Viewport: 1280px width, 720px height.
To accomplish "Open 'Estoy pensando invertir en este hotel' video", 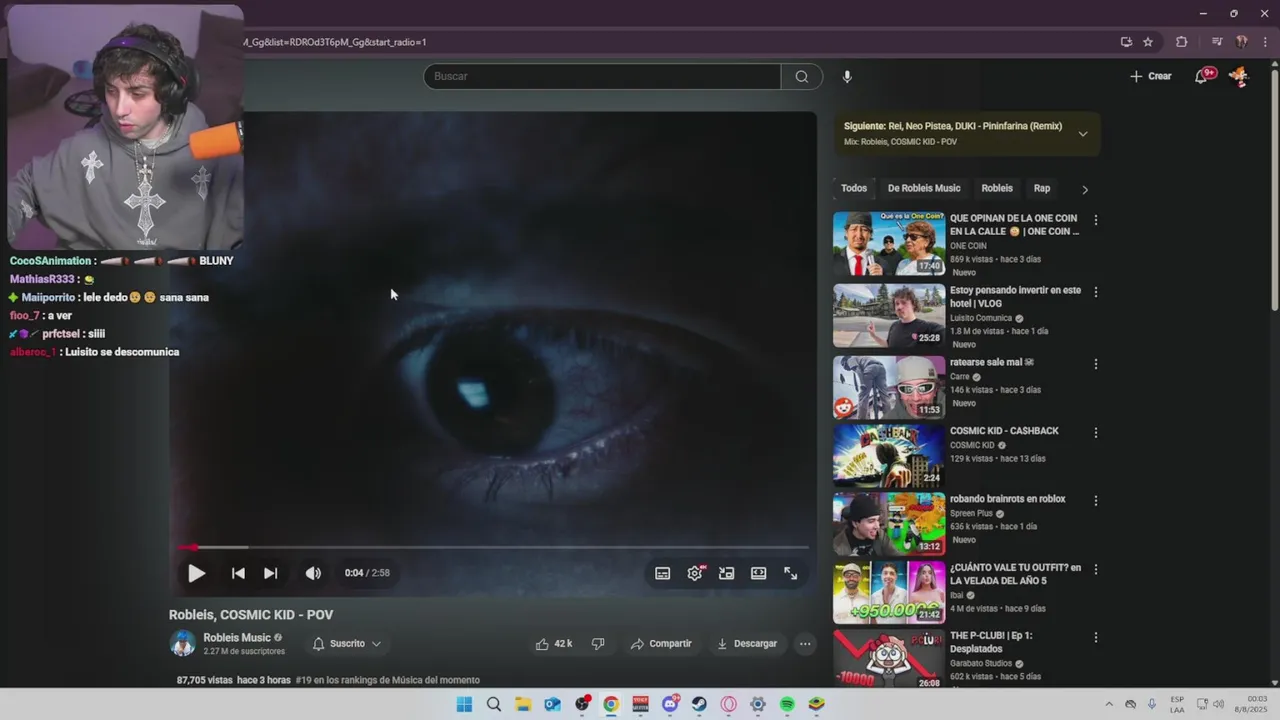I will coord(1015,297).
